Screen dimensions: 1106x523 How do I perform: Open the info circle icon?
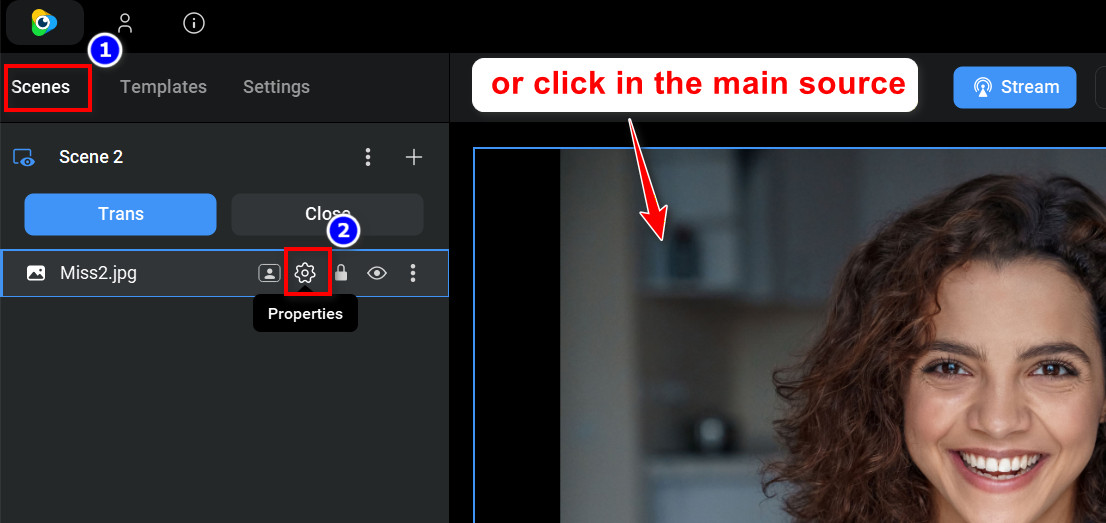pyautogui.click(x=193, y=23)
